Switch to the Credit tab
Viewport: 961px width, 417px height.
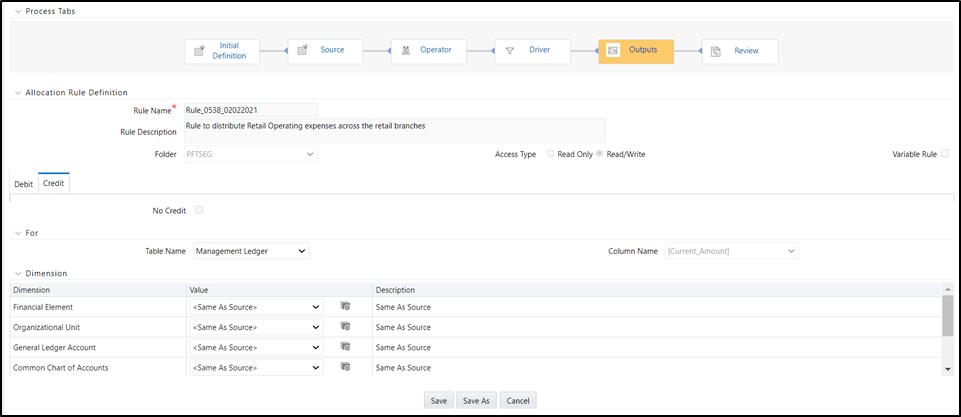54,183
